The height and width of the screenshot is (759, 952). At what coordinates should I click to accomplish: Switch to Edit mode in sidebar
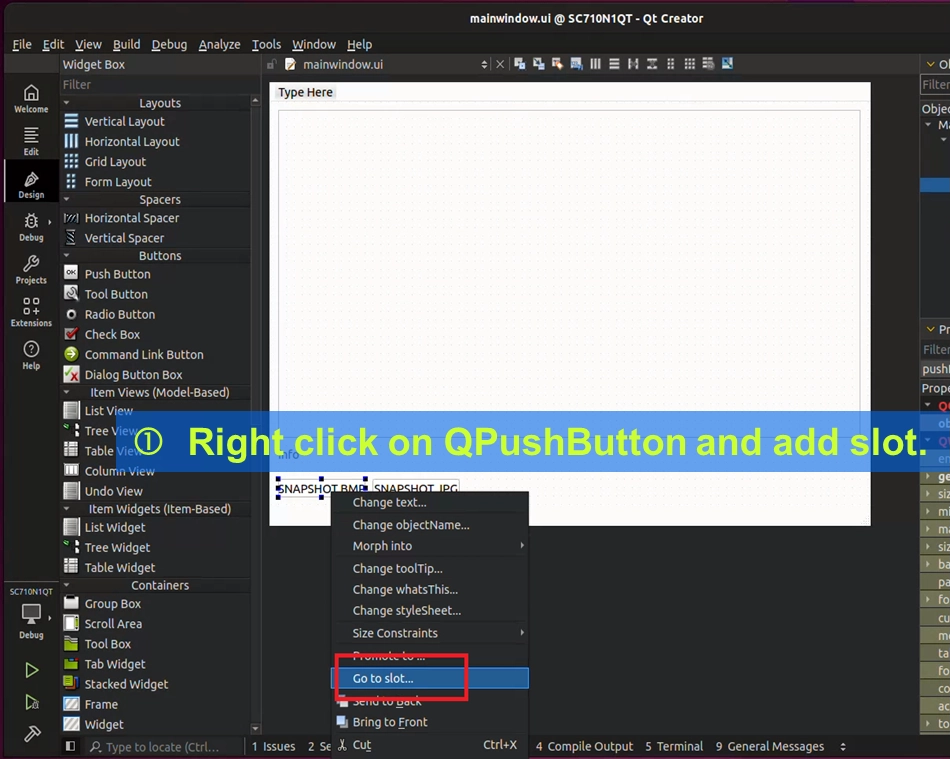click(31, 141)
